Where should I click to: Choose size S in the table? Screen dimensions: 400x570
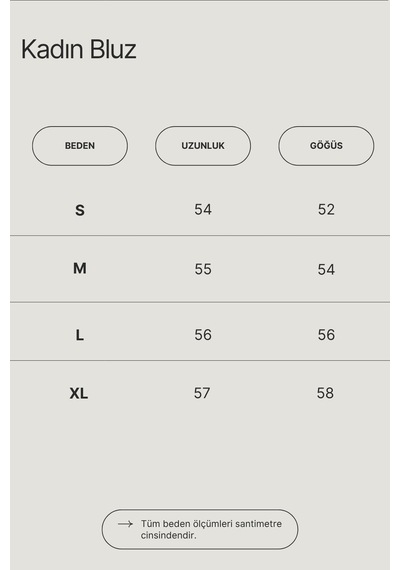click(80, 210)
